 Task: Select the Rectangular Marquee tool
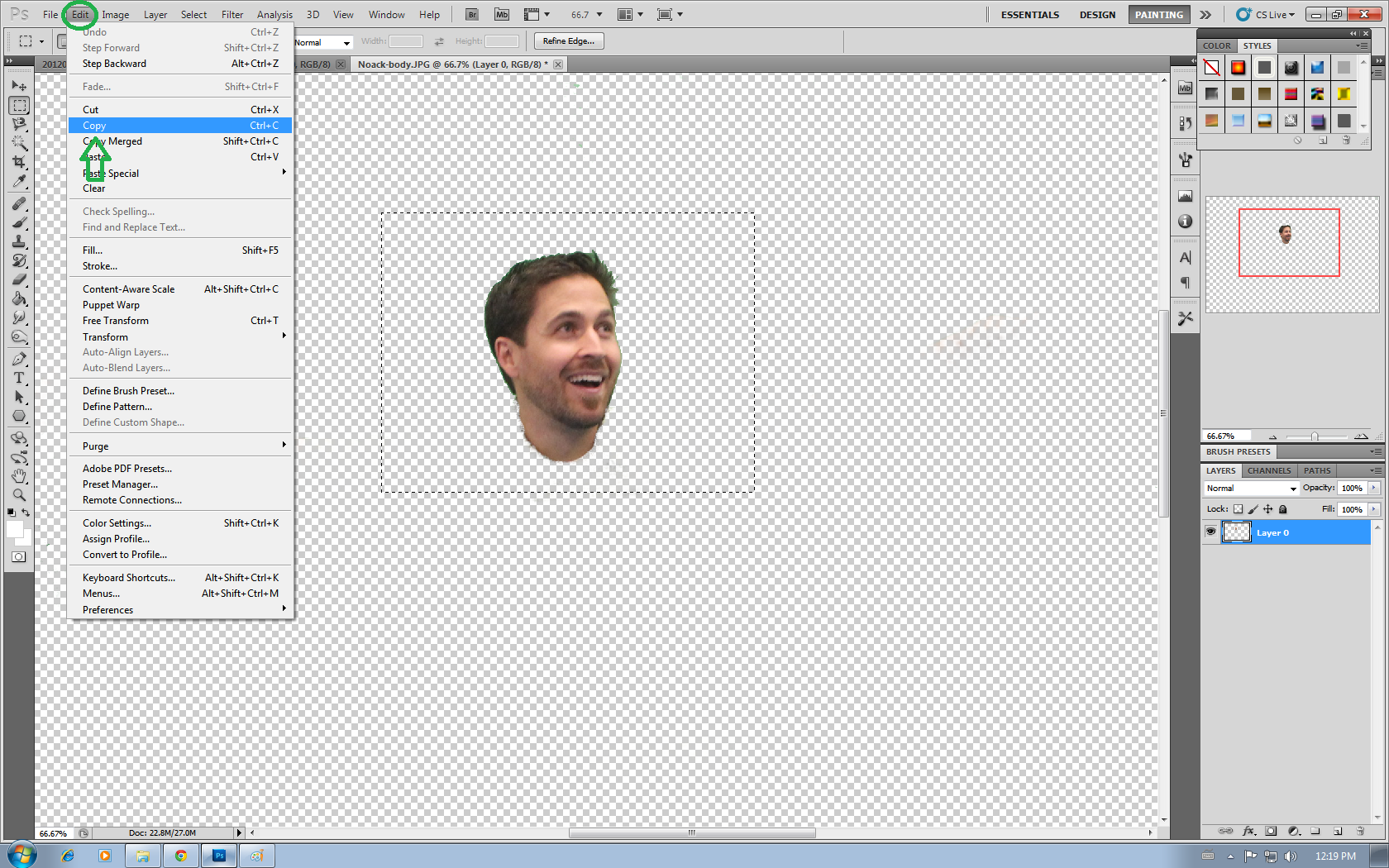point(19,105)
